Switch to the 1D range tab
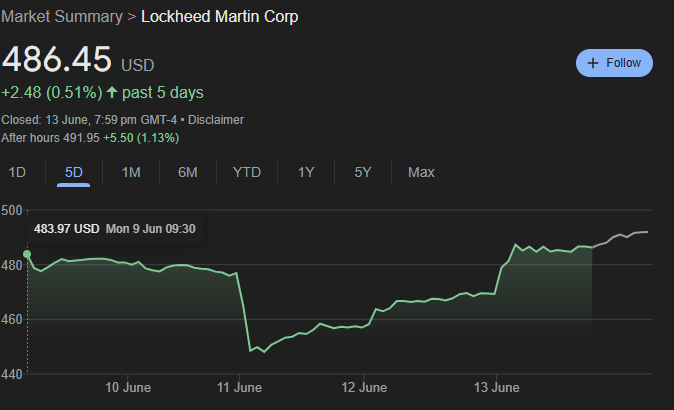This screenshot has width=674, height=410. pyautogui.click(x=17, y=172)
